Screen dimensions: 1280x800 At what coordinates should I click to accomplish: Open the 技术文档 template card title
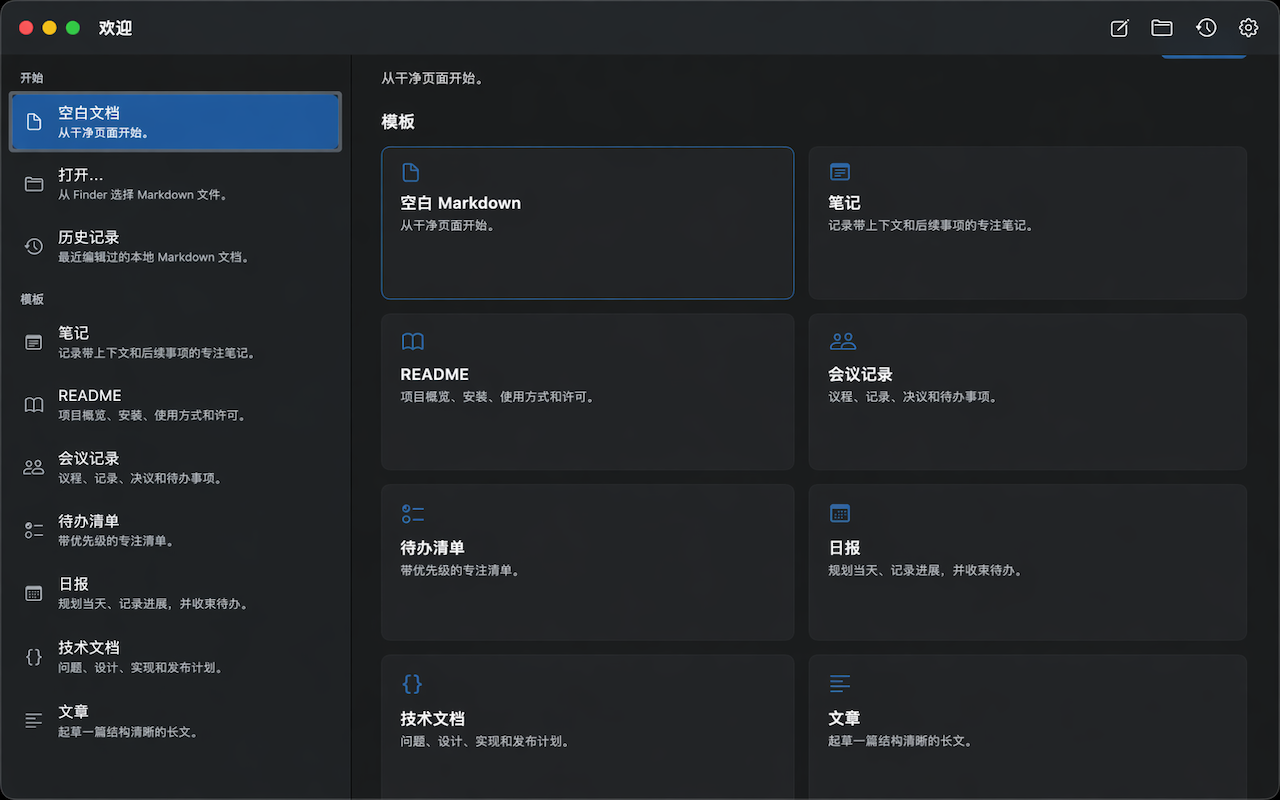pyautogui.click(x=433, y=719)
